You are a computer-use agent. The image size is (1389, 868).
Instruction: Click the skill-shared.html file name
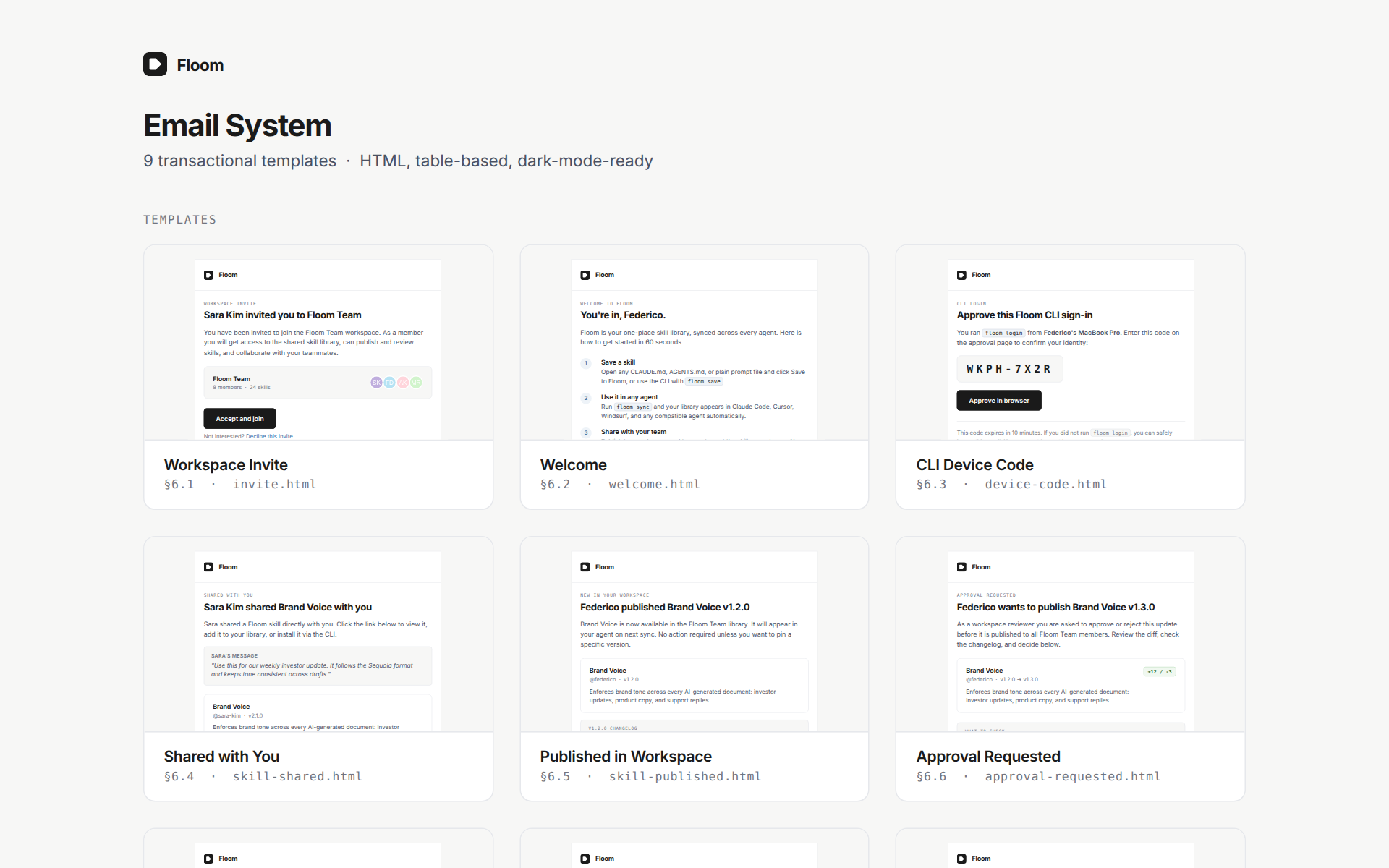(297, 777)
